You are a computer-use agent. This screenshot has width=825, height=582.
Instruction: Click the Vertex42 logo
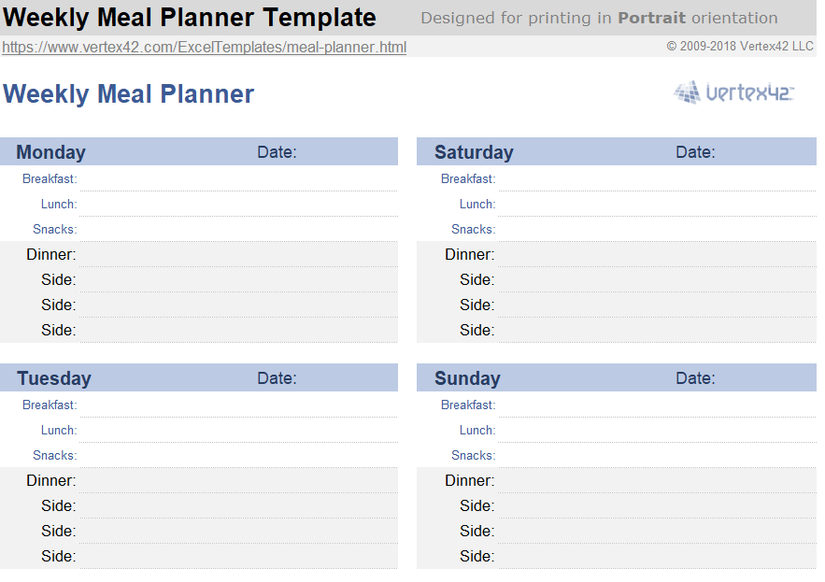click(x=734, y=93)
